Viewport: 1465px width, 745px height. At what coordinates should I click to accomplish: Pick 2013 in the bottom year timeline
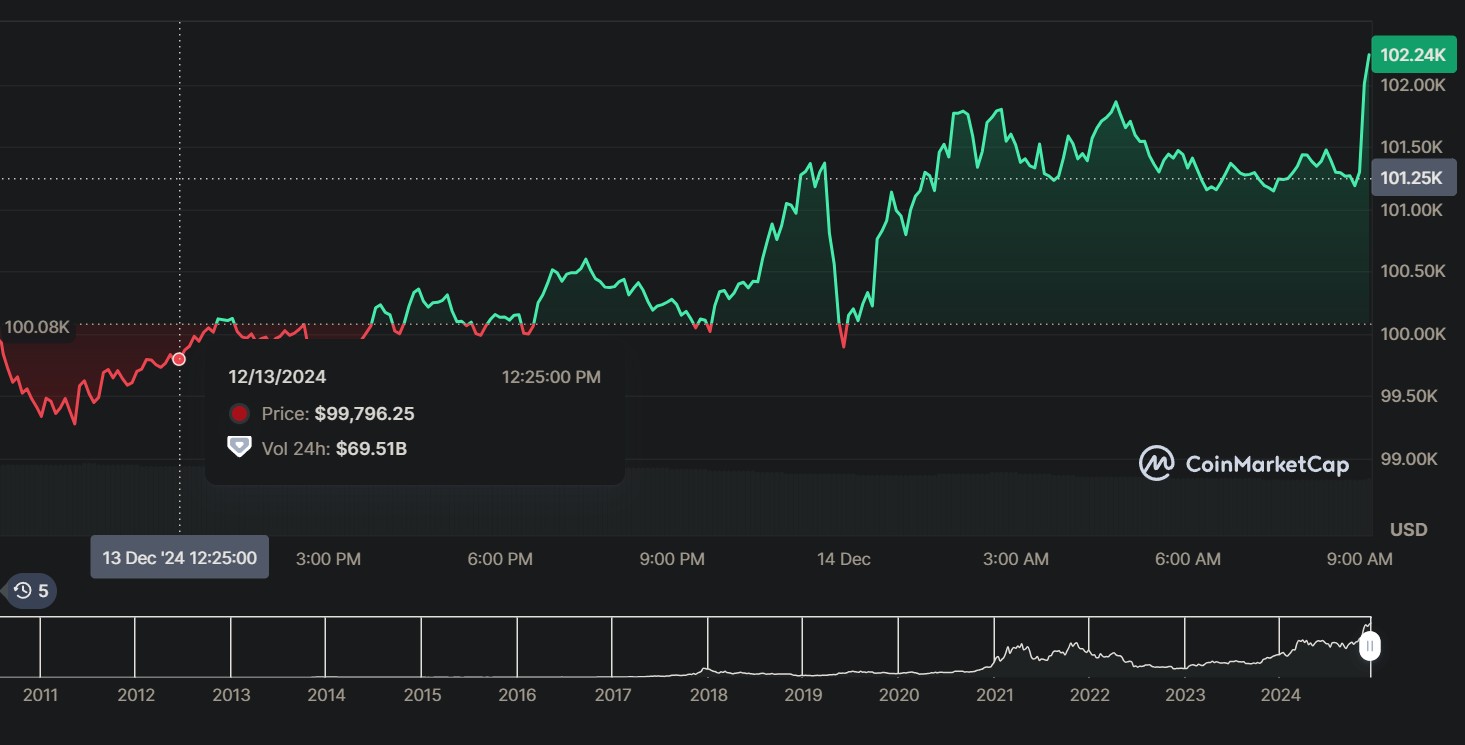pyautogui.click(x=231, y=695)
